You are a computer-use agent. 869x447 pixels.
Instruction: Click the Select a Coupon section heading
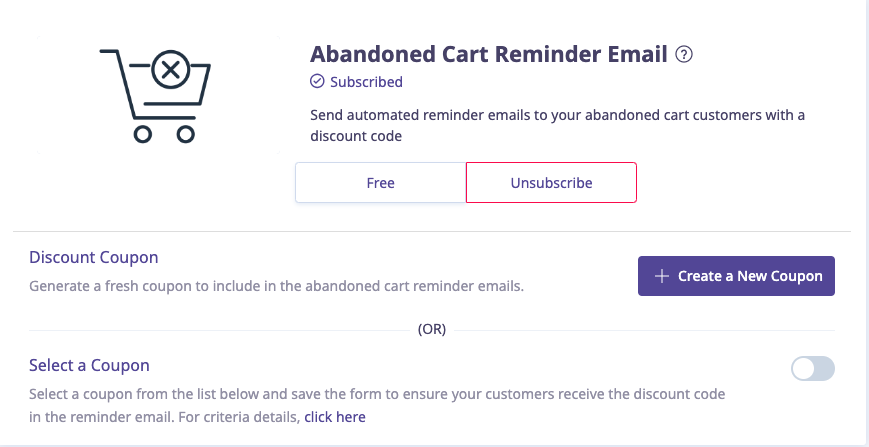pyautogui.click(x=90, y=365)
